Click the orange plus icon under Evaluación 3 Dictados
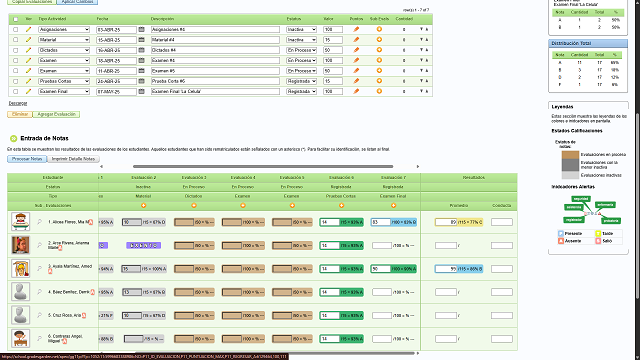Image resolution: width=640 pixels, height=360 pixels. click(x=194, y=206)
